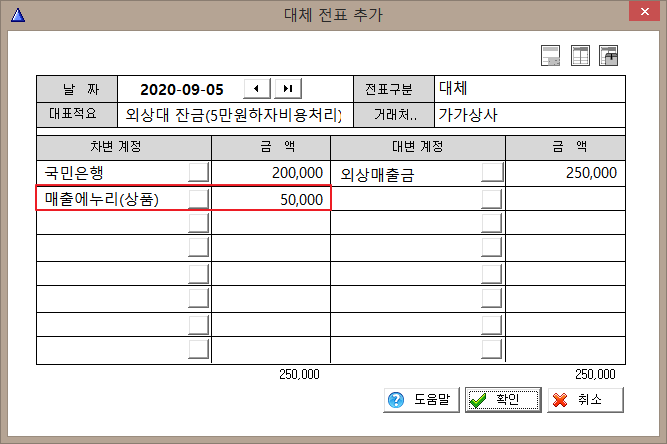
Task: Click the blue triangle app icon
Action: click(x=18, y=15)
